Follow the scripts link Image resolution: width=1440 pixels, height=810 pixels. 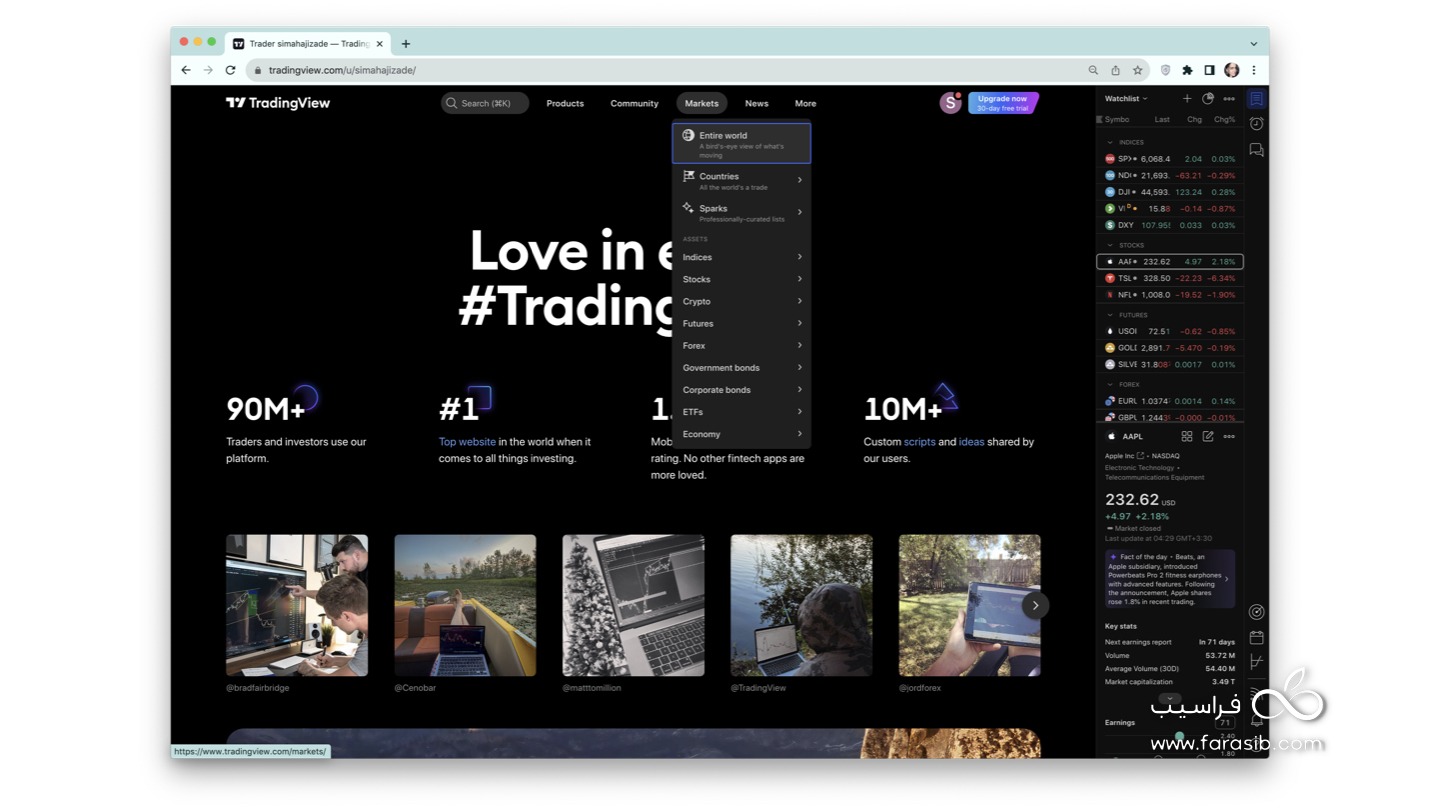[x=920, y=442]
